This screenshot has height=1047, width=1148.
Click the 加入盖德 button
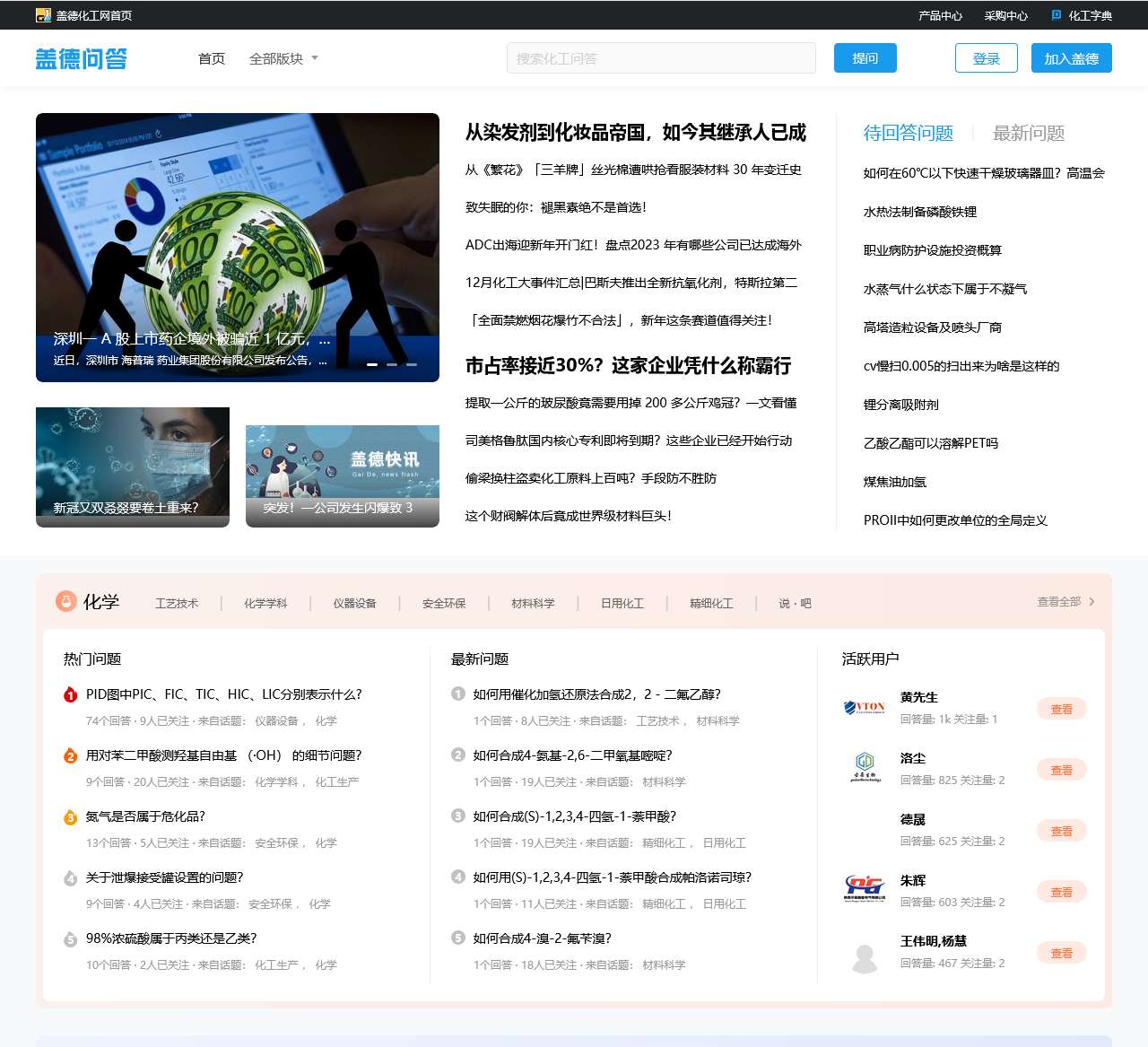pyautogui.click(x=1071, y=58)
